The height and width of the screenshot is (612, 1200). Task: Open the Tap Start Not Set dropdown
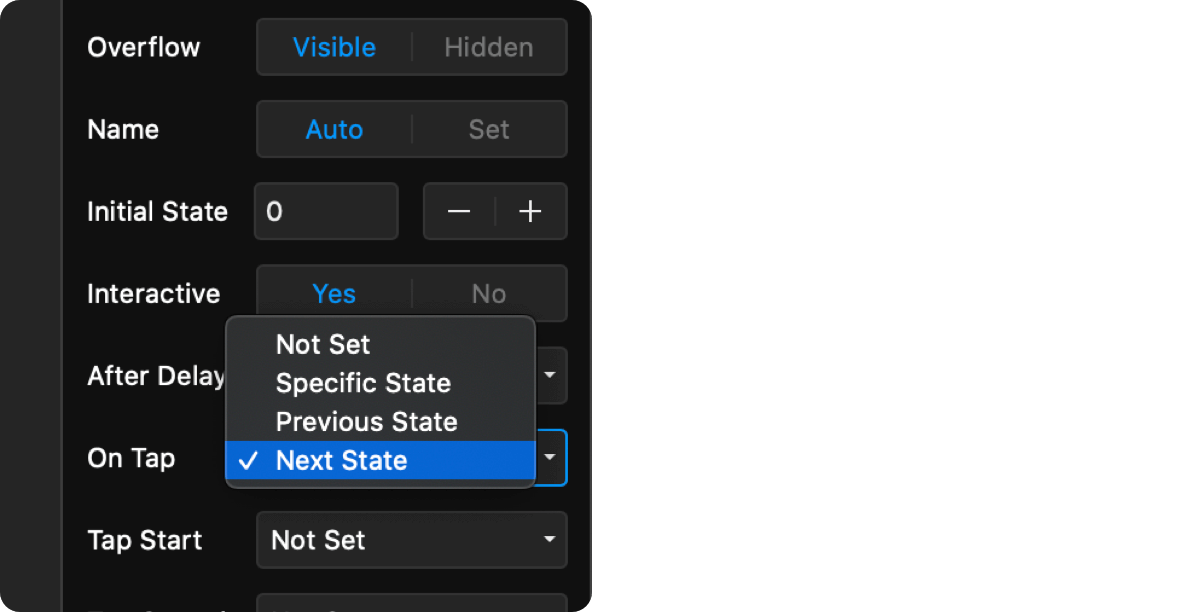(x=412, y=540)
